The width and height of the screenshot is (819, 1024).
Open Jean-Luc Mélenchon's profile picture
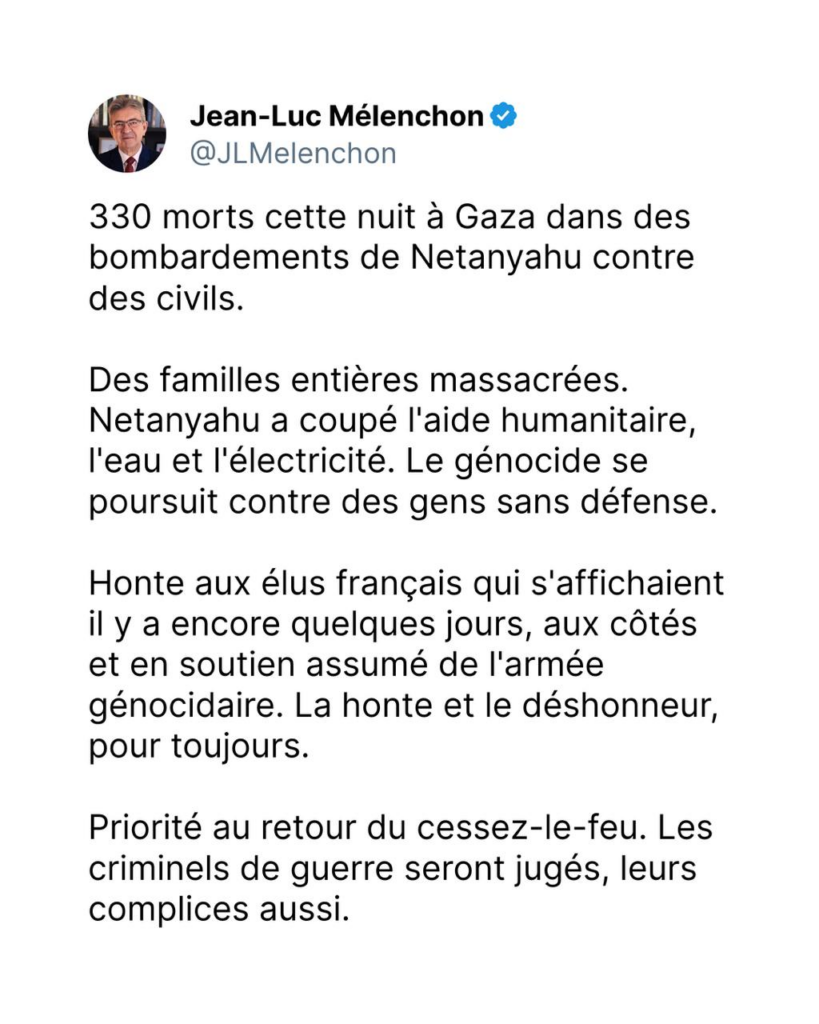(127, 134)
